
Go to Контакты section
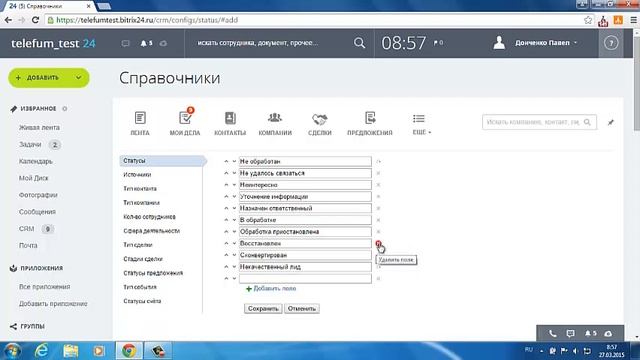coord(230,124)
